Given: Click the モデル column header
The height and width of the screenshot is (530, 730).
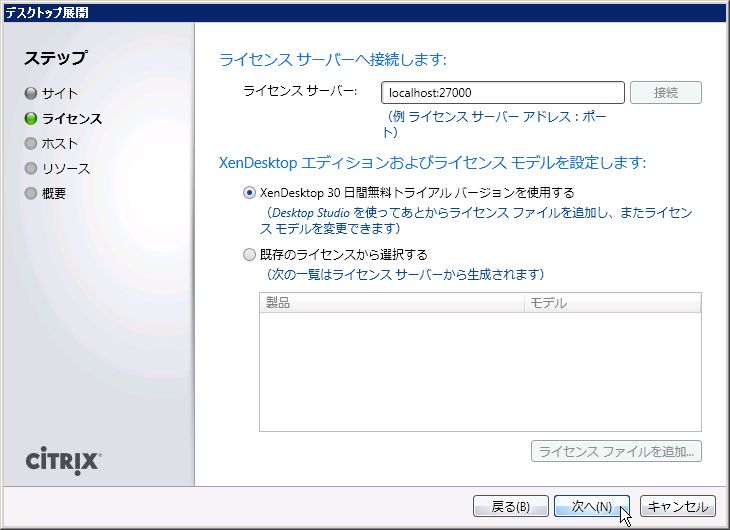Looking at the screenshot, I should pos(613,303).
